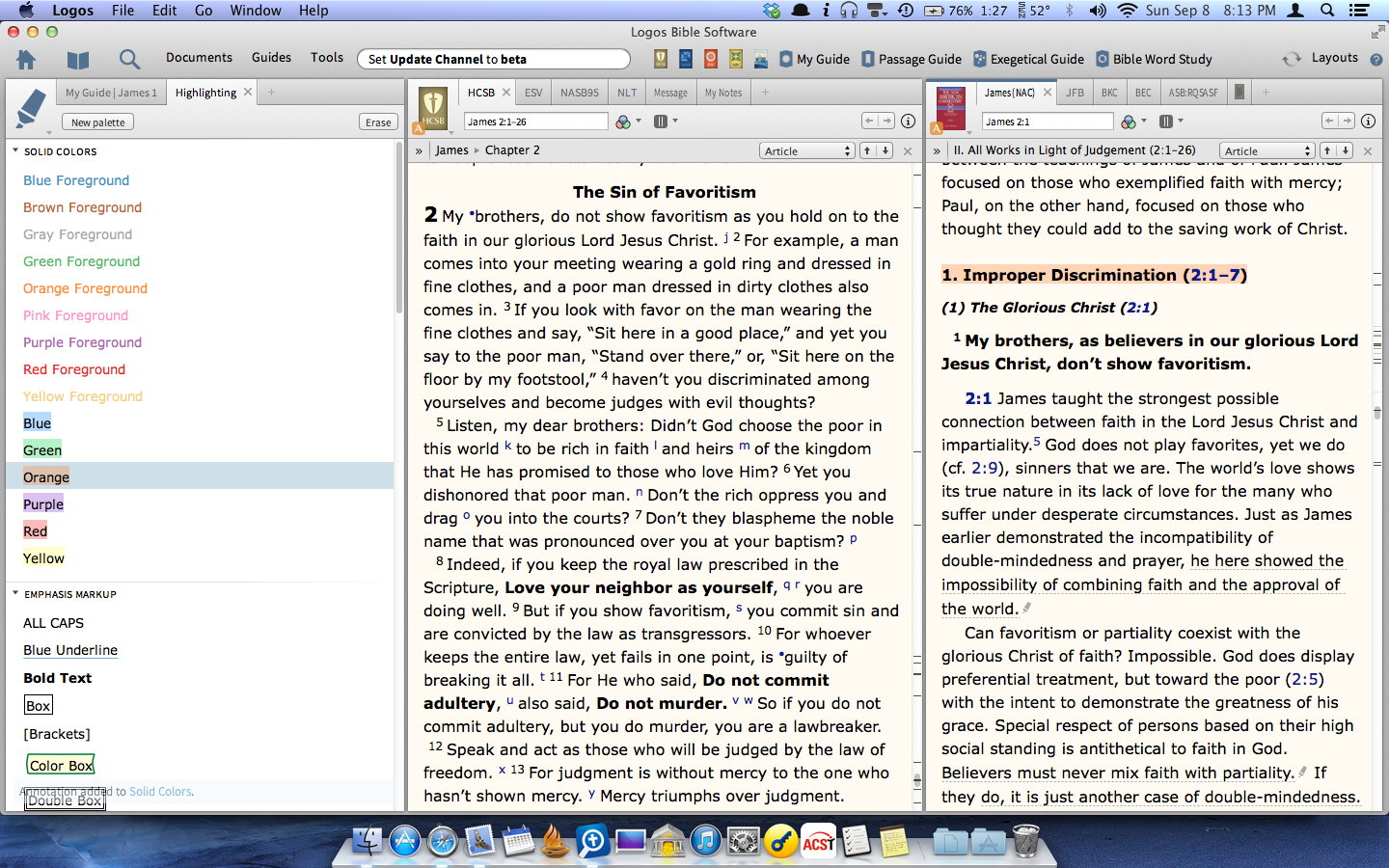1389x868 pixels.
Task: Open the Layouts menu button
Action: [1335, 58]
